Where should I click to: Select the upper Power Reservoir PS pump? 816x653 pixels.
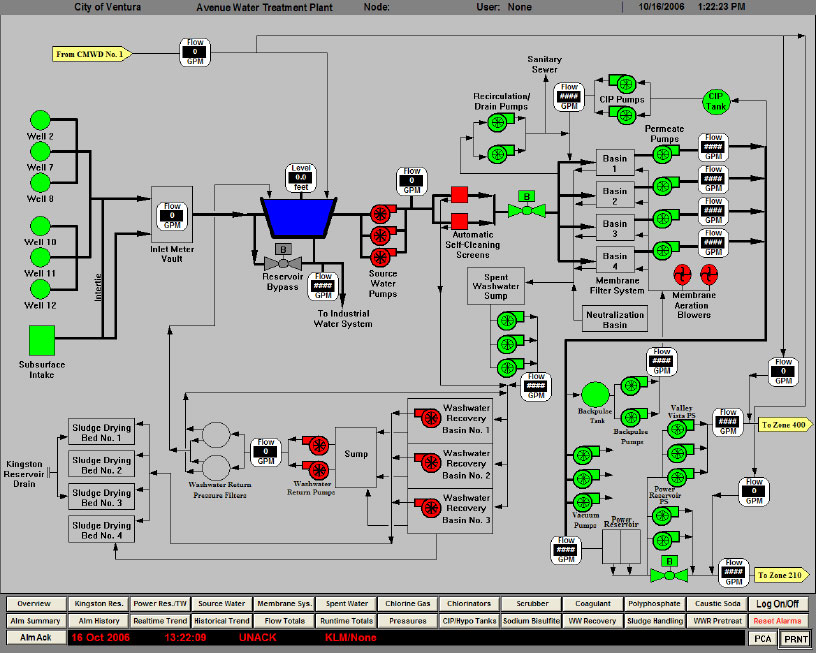click(665, 516)
